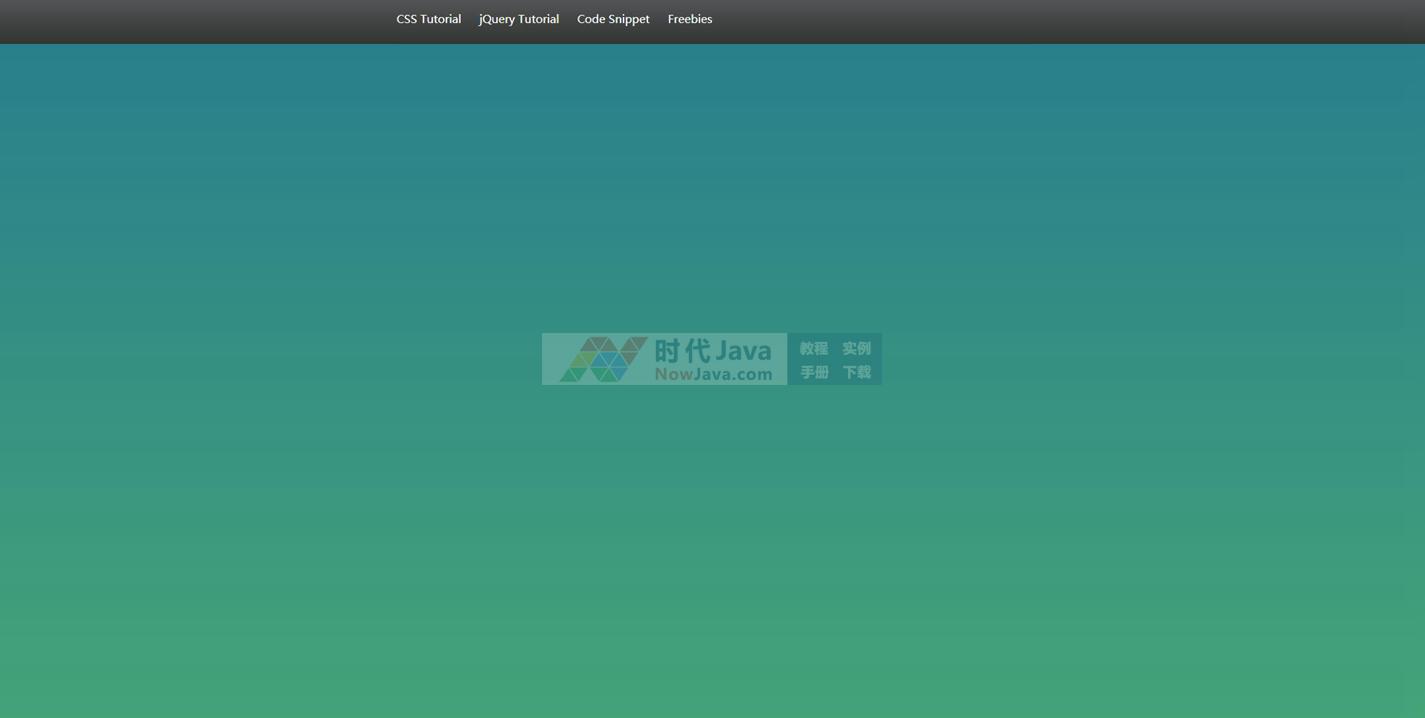The height and width of the screenshot is (718, 1425).
Task: Open the CSS Tutorial menu item
Action: pyautogui.click(x=428, y=19)
